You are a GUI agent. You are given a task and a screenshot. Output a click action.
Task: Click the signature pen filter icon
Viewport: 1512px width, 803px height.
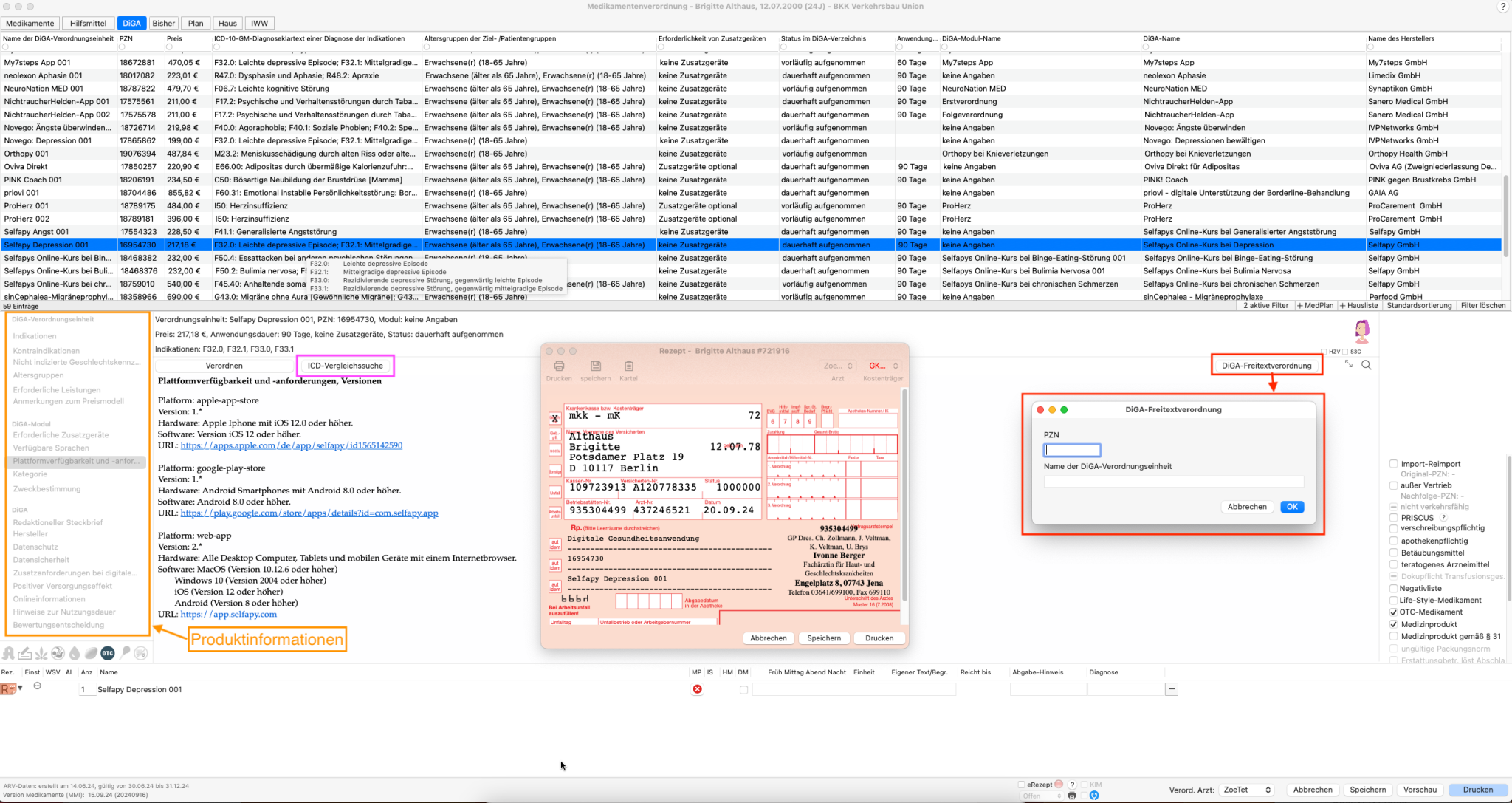(x=24, y=653)
